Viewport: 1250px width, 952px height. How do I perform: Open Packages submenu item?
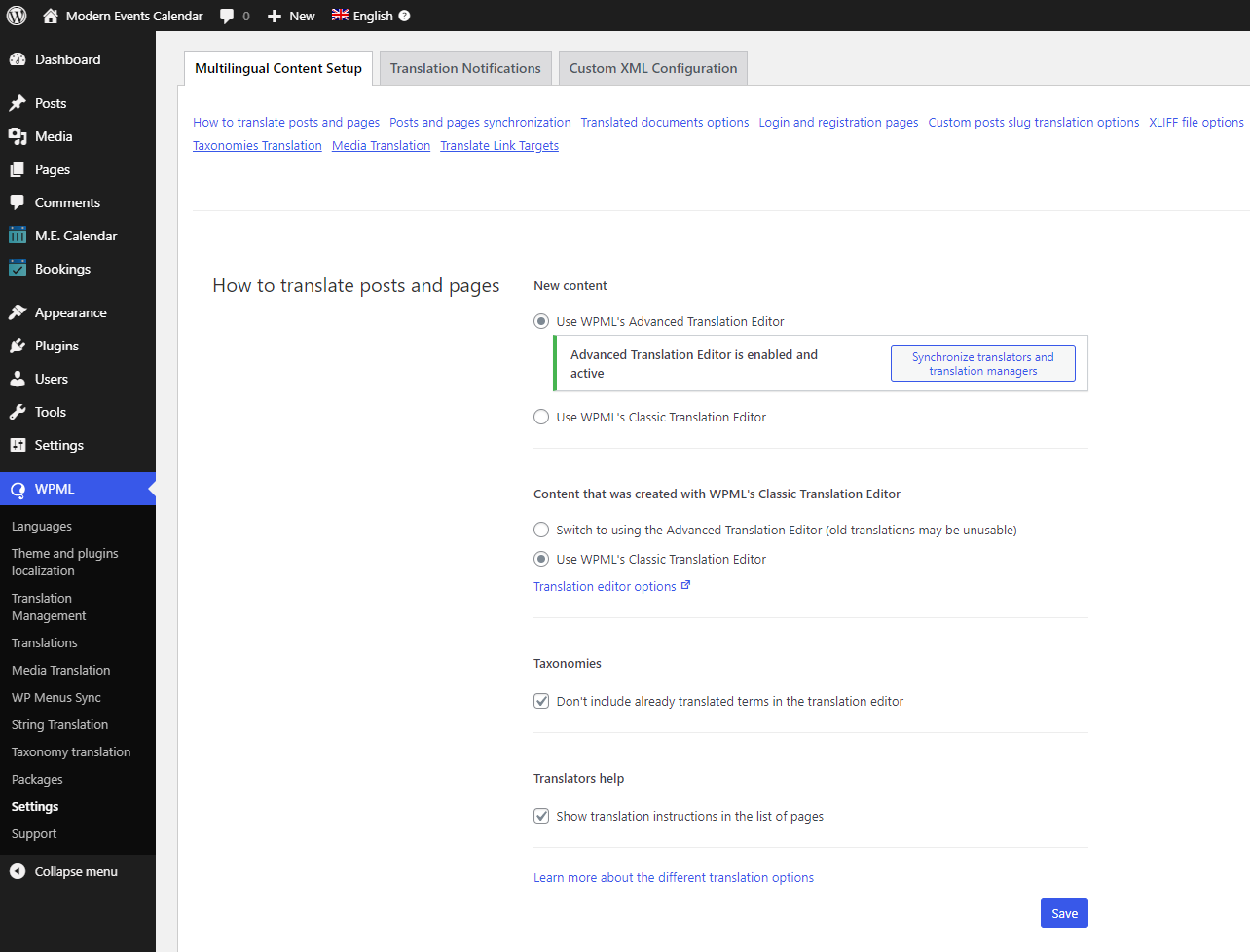tap(37, 780)
